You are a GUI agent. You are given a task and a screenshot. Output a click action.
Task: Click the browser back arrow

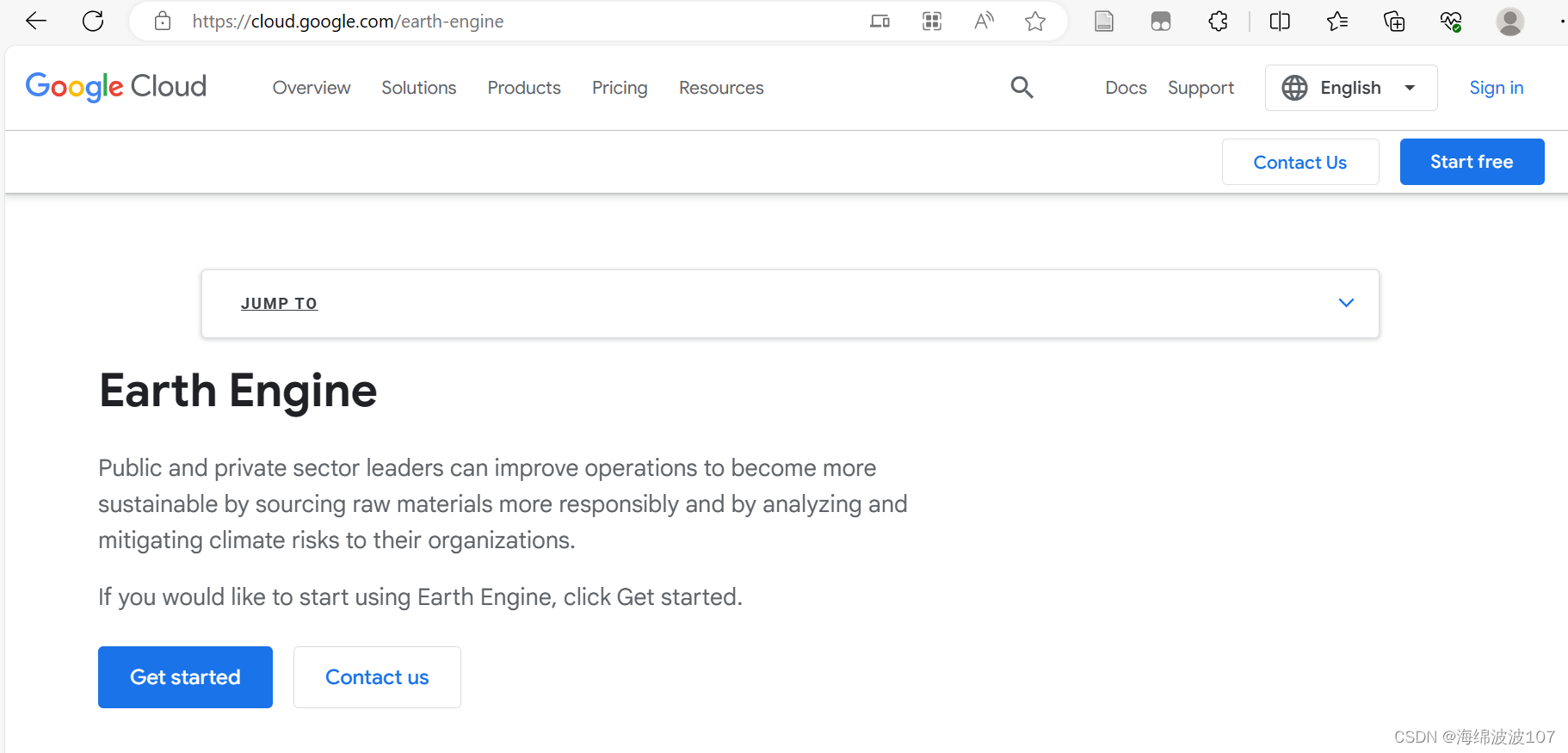click(x=36, y=21)
